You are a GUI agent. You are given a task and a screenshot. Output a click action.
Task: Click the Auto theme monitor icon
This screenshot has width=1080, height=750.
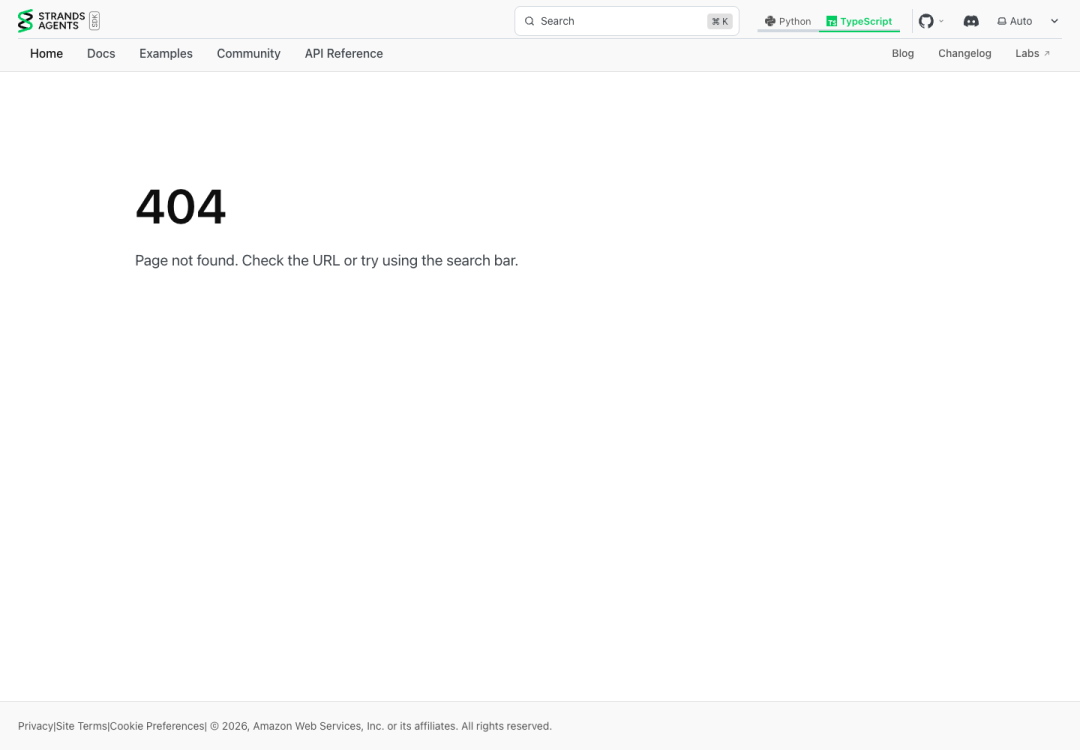coord(1001,21)
